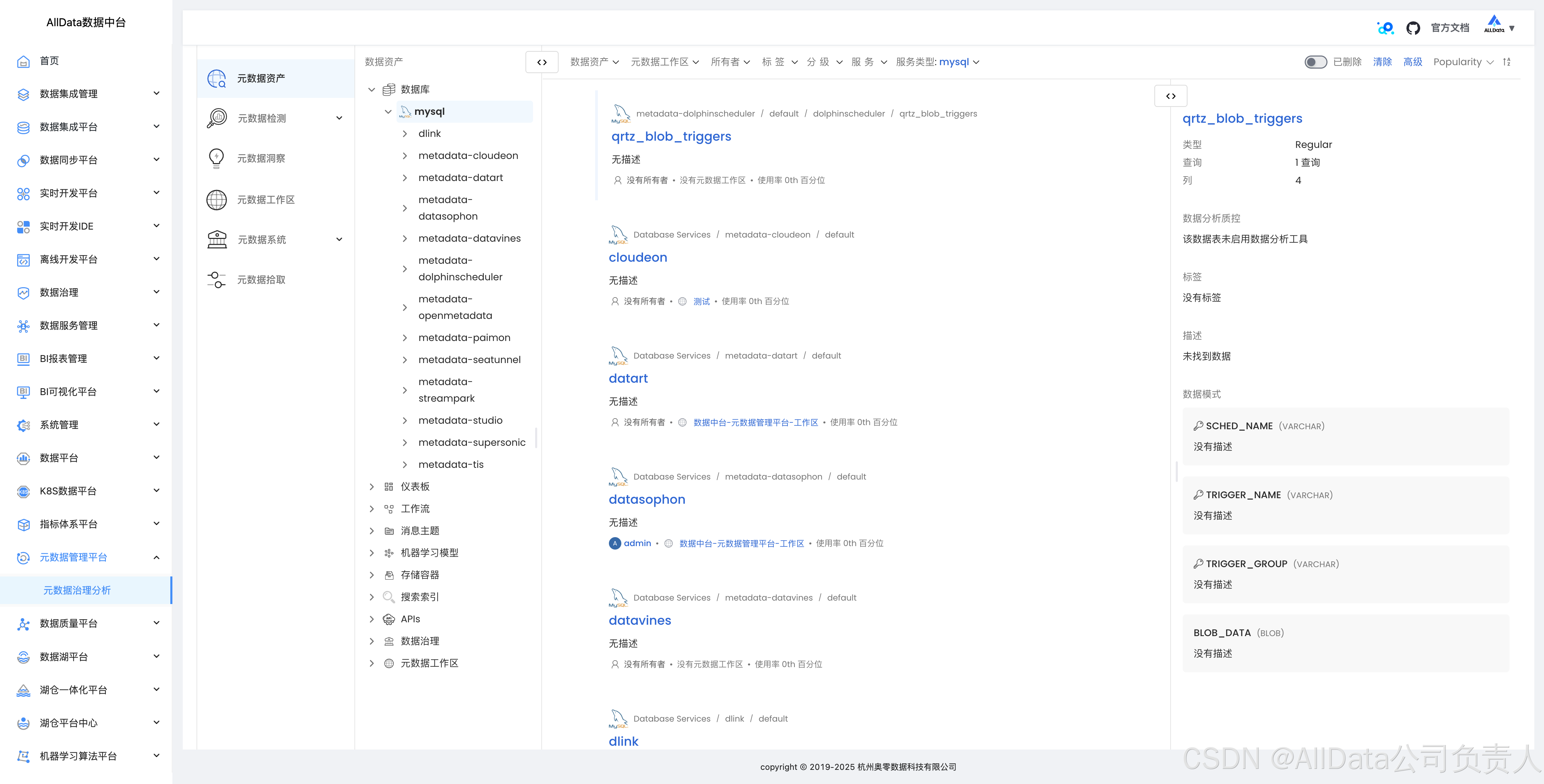
Task: Open BI报表管理 sidebar menu
Action: coord(86,359)
